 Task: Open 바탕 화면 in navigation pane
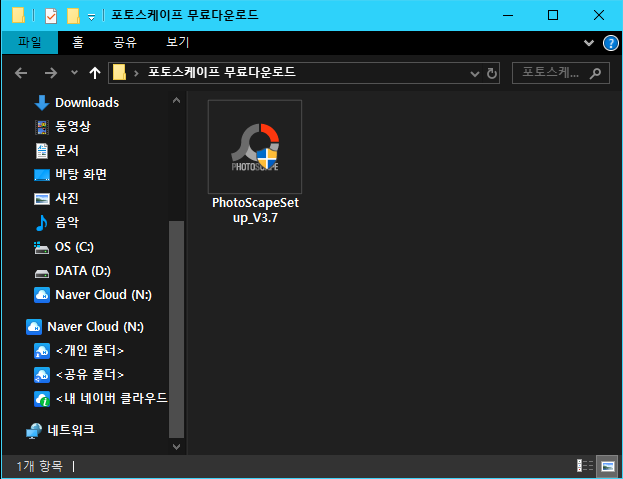pos(81,174)
